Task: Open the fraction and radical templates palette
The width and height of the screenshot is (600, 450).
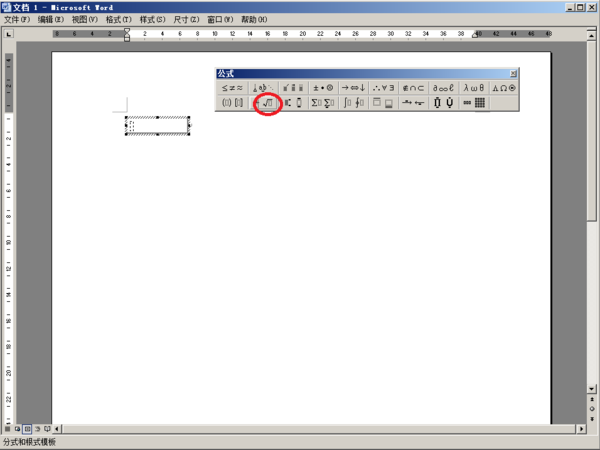Action: (263, 103)
